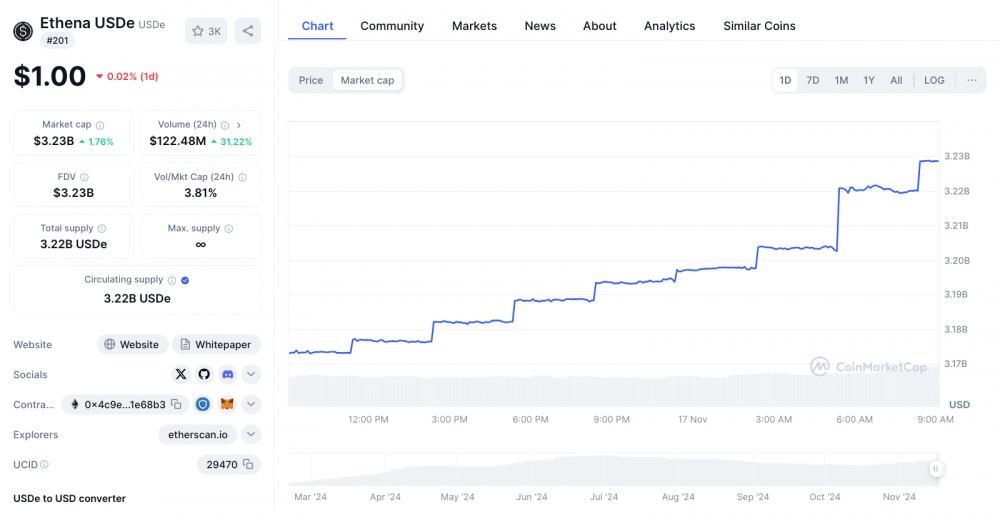Open the News tab
The height and width of the screenshot is (517, 1000).
coord(540,26)
